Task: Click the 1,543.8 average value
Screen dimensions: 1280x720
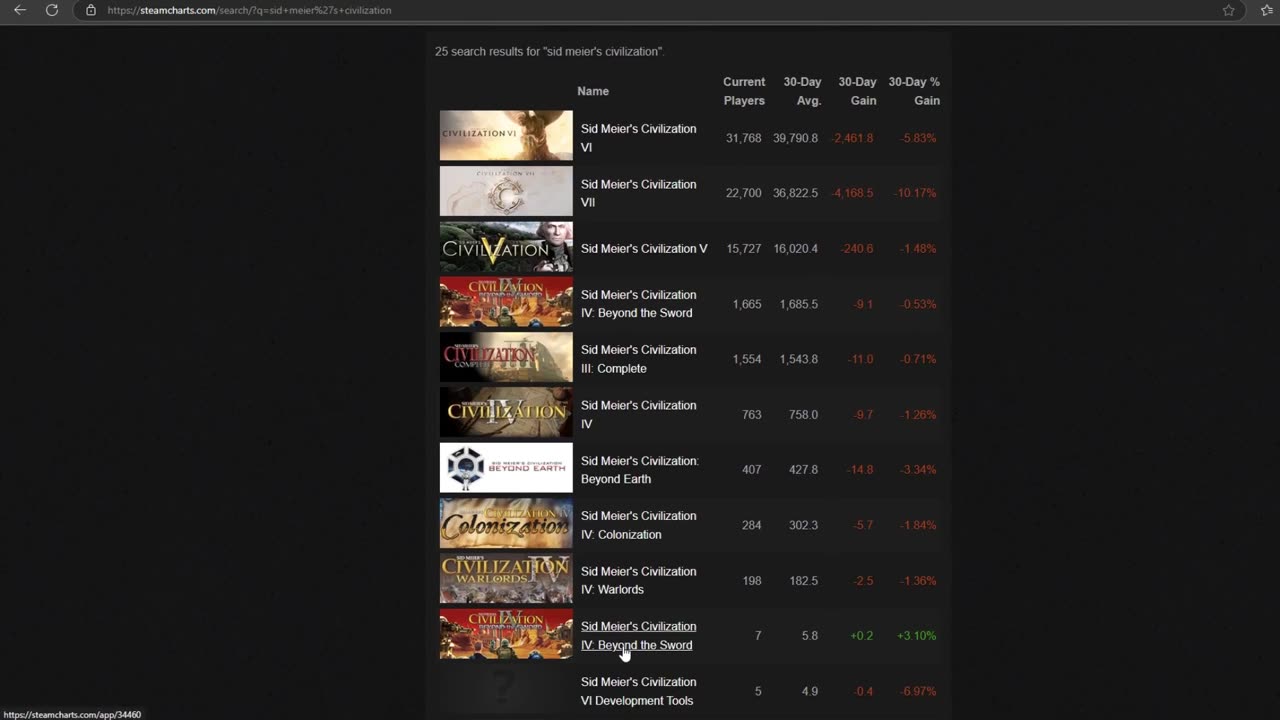Action: coord(799,359)
